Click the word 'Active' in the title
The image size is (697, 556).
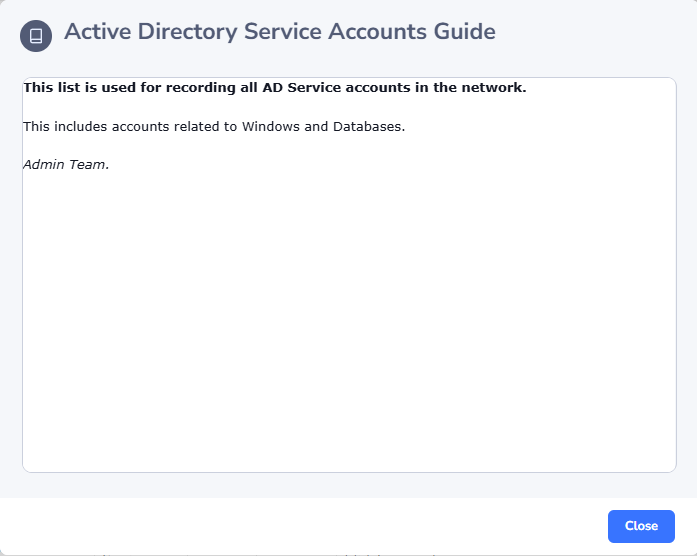tap(97, 32)
